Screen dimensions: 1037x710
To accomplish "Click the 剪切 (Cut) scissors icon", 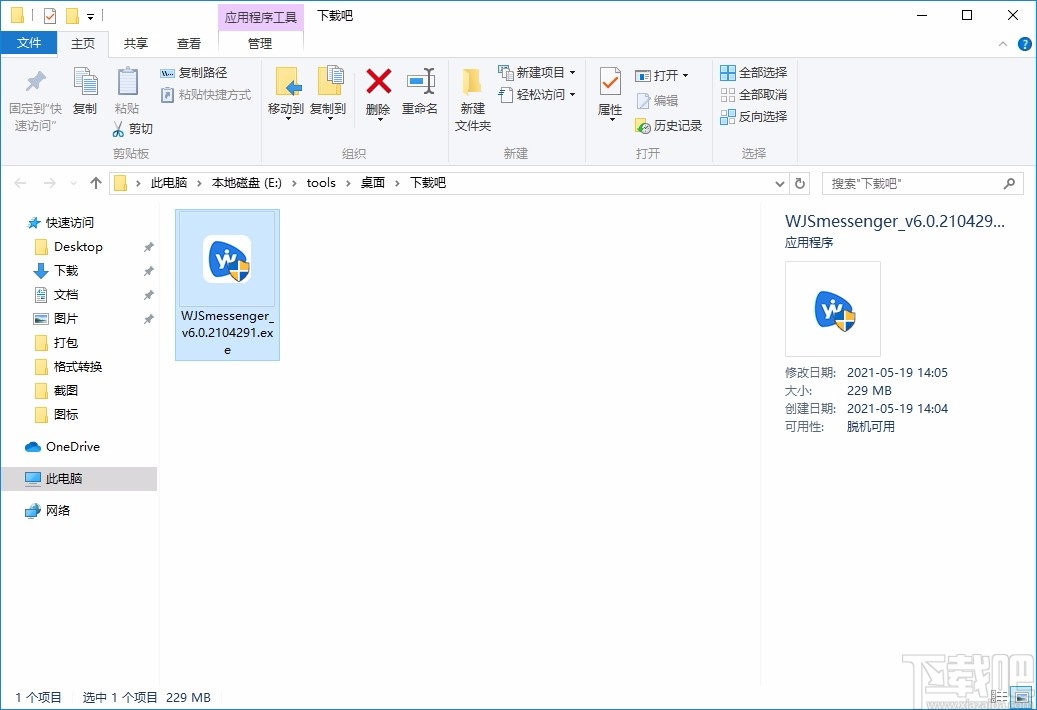I will pos(132,129).
